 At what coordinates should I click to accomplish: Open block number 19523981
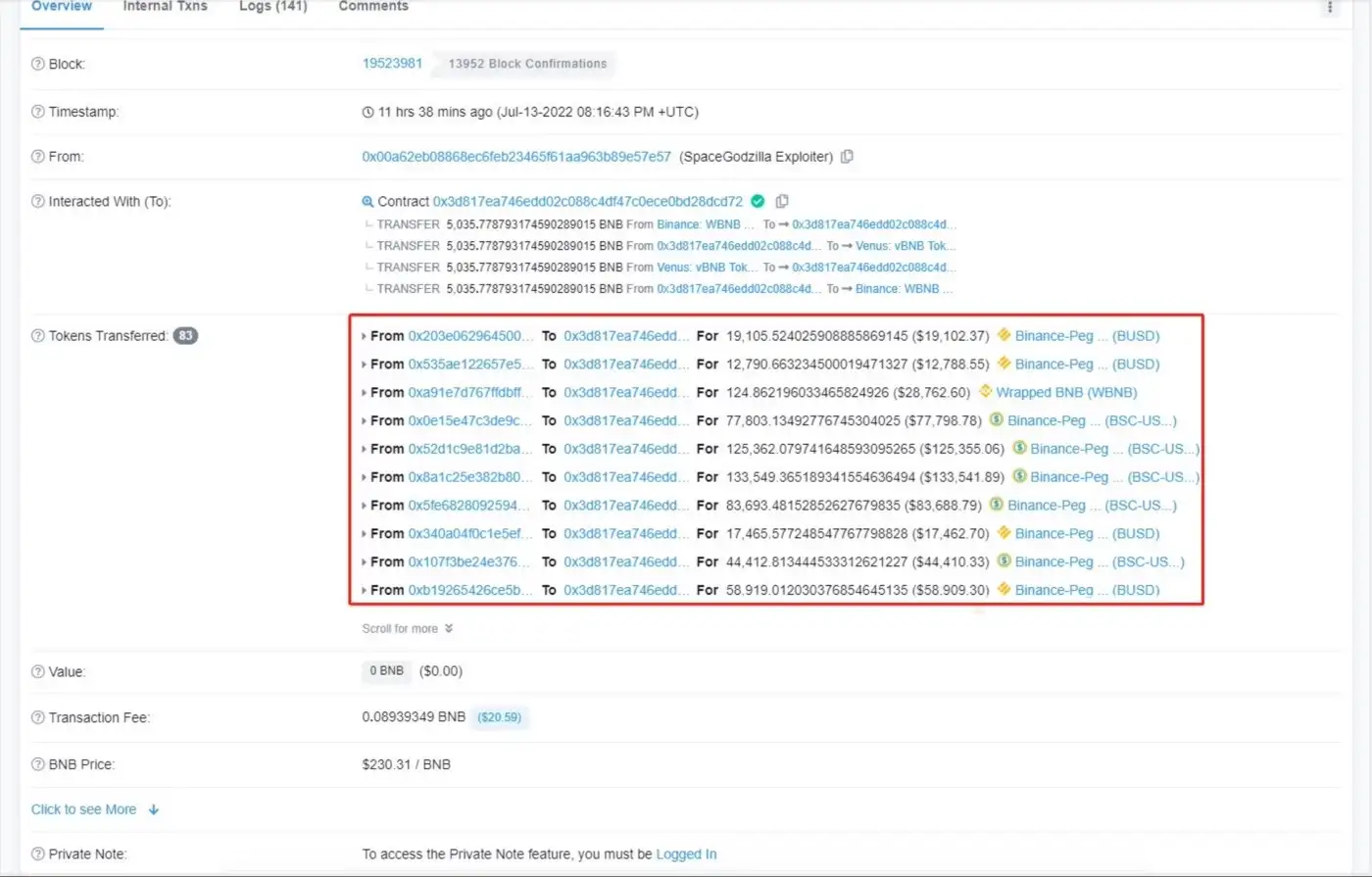click(392, 63)
